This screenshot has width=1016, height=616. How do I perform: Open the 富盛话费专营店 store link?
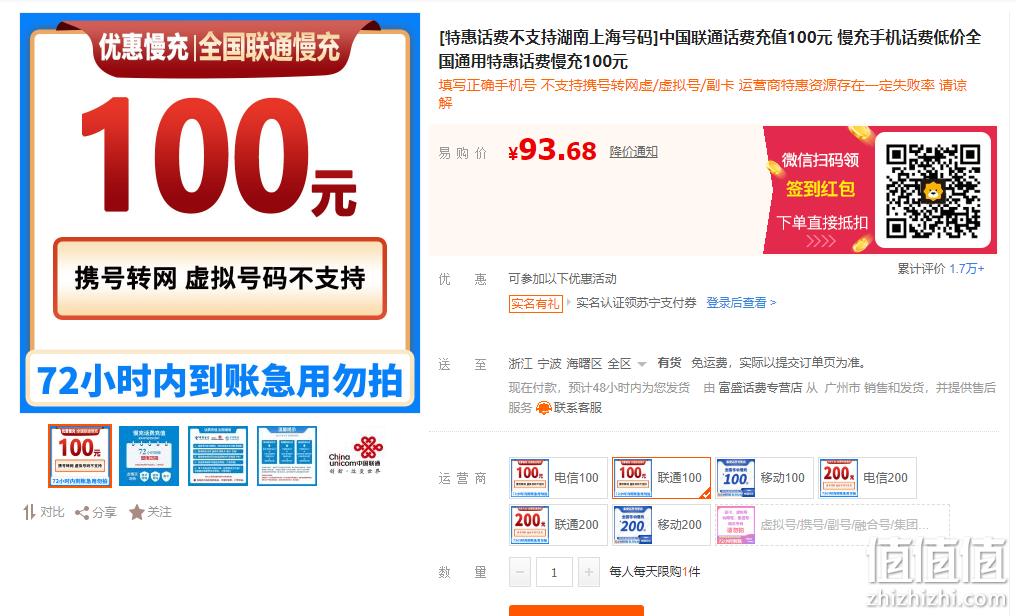[x=760, y=387]
